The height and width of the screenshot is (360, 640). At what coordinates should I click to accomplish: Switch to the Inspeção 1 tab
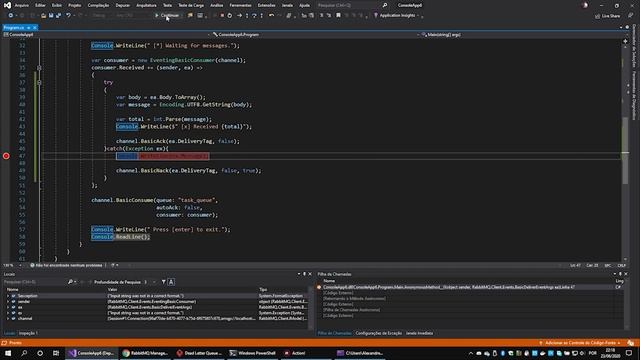tap(28, 333)
